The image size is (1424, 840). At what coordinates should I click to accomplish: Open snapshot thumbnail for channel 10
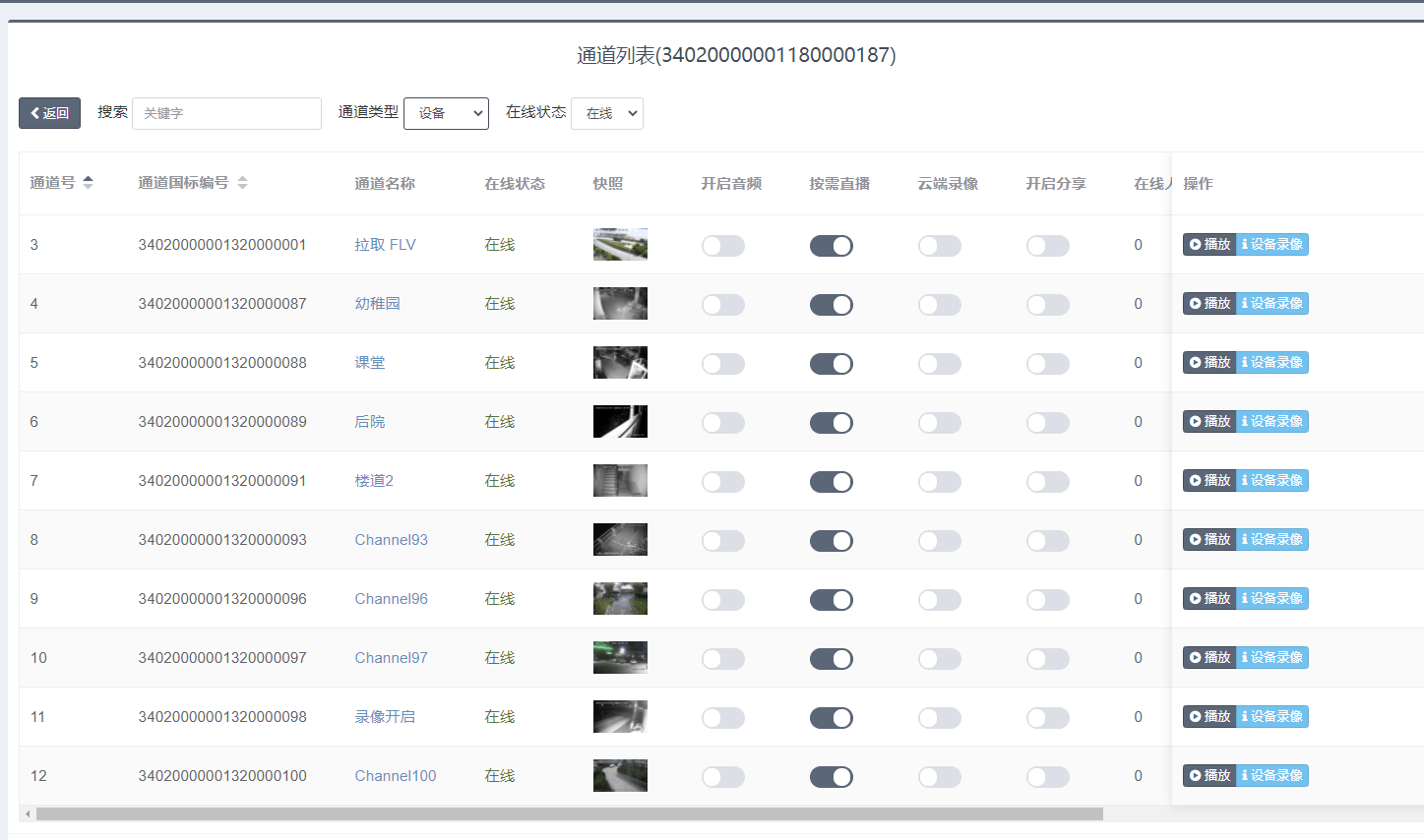(620, 657)
